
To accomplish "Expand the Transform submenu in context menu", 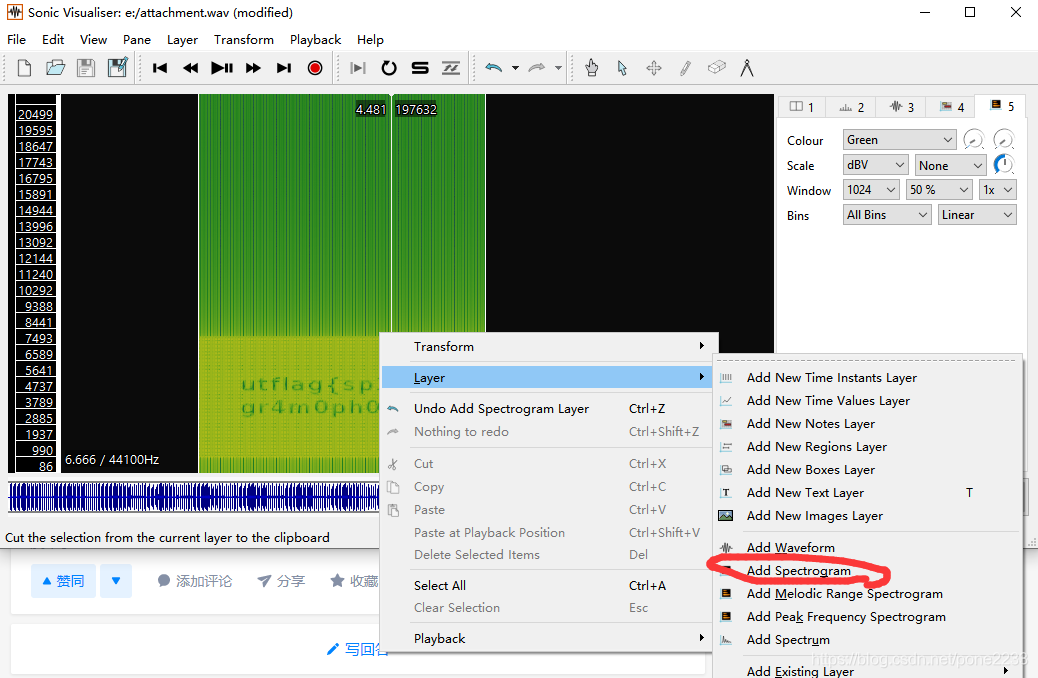I will [549, 346].
